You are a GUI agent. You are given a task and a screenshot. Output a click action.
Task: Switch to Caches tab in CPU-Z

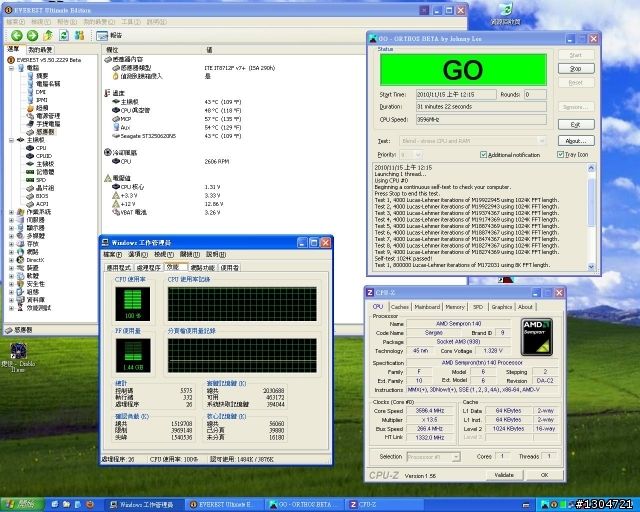pyautogui.click(x=400, y=307)
